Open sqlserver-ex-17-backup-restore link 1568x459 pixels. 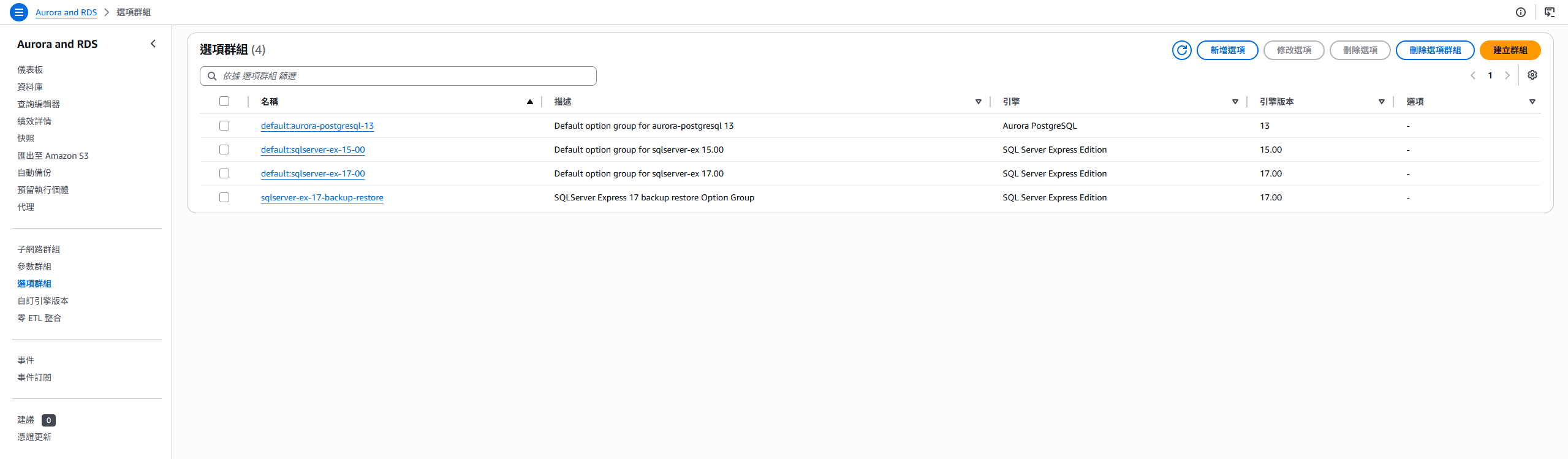click(x=322, y=197)
